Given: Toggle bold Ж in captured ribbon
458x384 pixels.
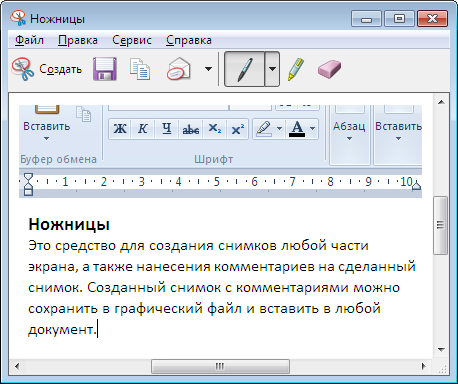Looking at the screenshot, I should coord(120,129).
